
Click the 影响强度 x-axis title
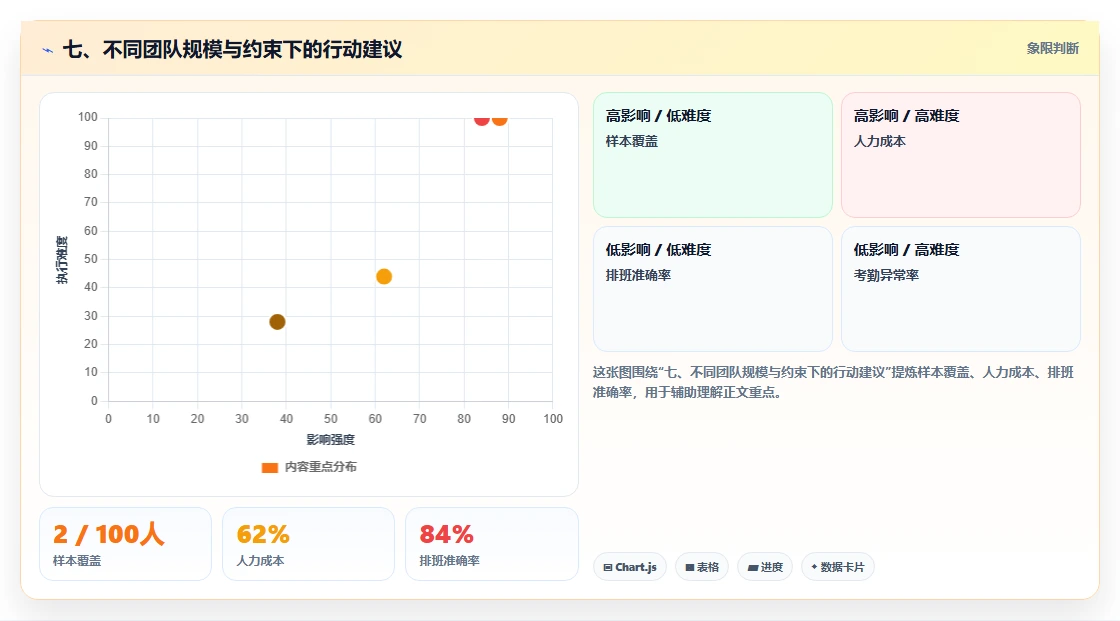pyautogui.click(x=331, y=439)
